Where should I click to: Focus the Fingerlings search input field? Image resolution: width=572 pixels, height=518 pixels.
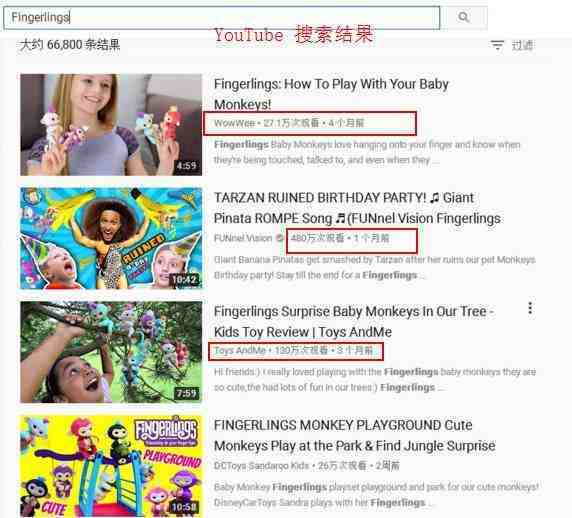[221, 17]
